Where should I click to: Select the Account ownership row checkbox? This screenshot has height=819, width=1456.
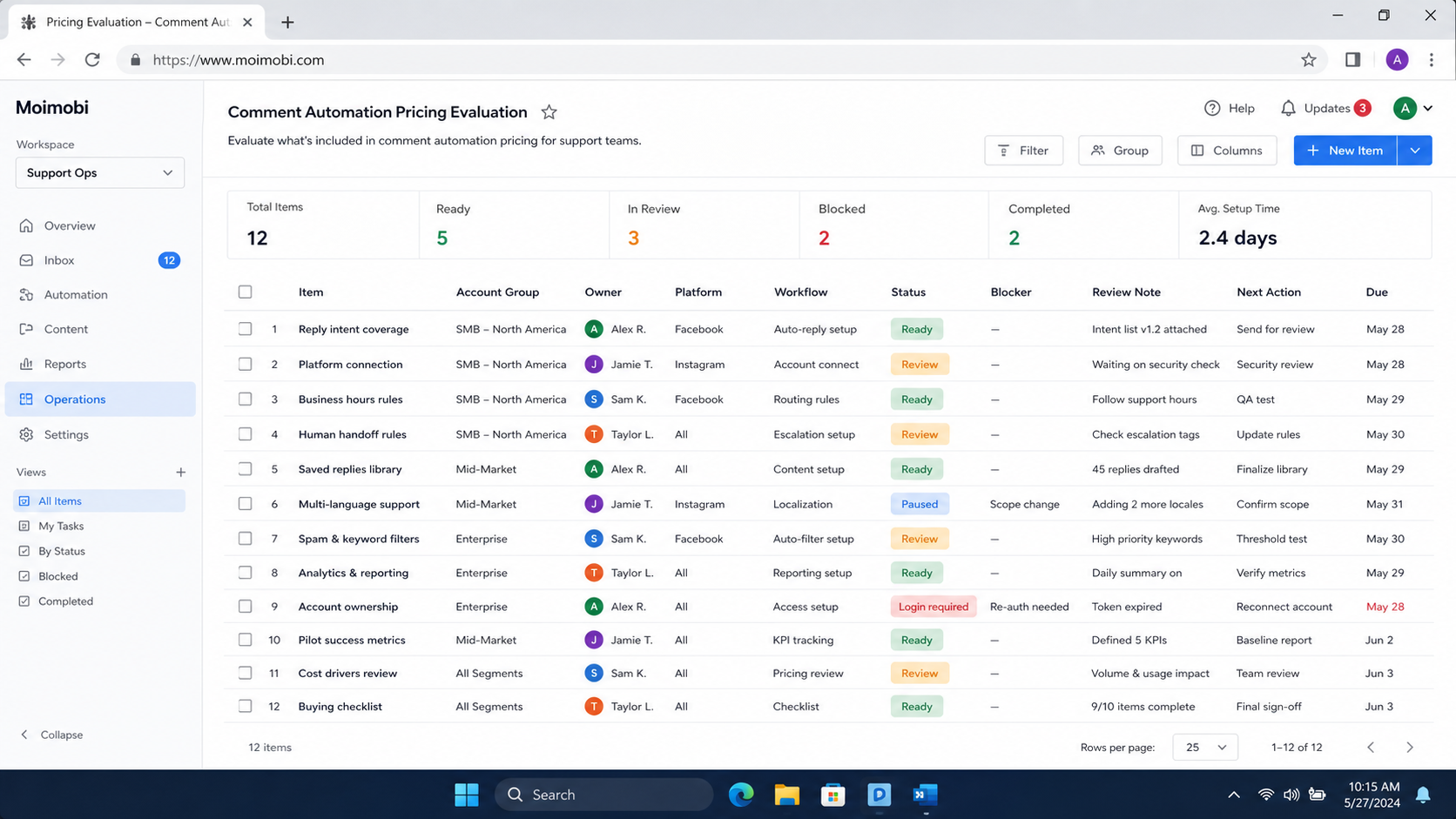pyautogui.click(x=246, y=607)
